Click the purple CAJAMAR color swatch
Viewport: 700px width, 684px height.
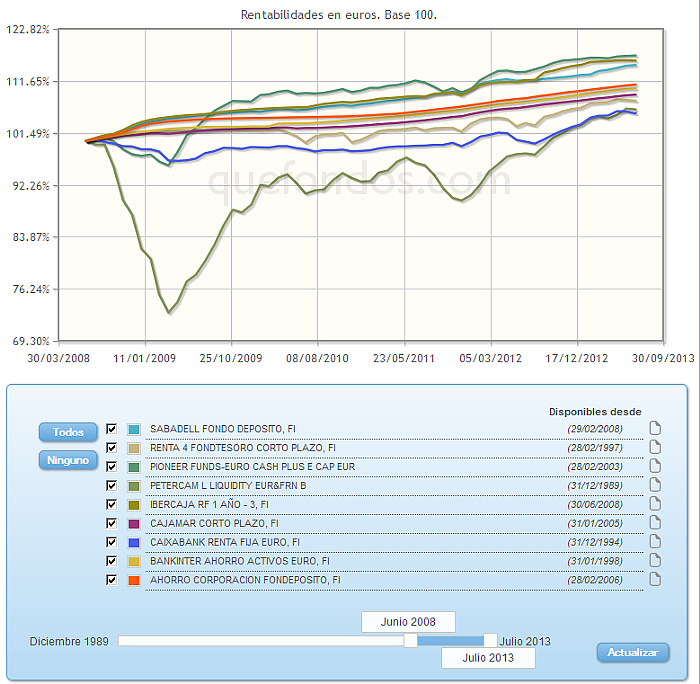(133, 524)
